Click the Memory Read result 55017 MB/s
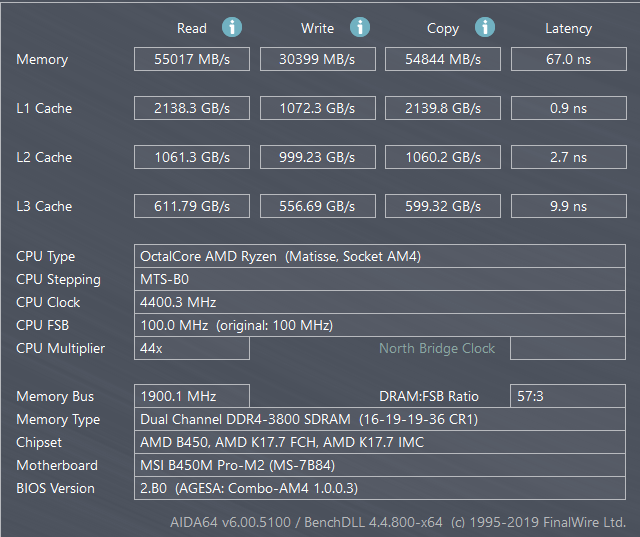The width and height of the screenshot is (640, 537). point(191,59)
